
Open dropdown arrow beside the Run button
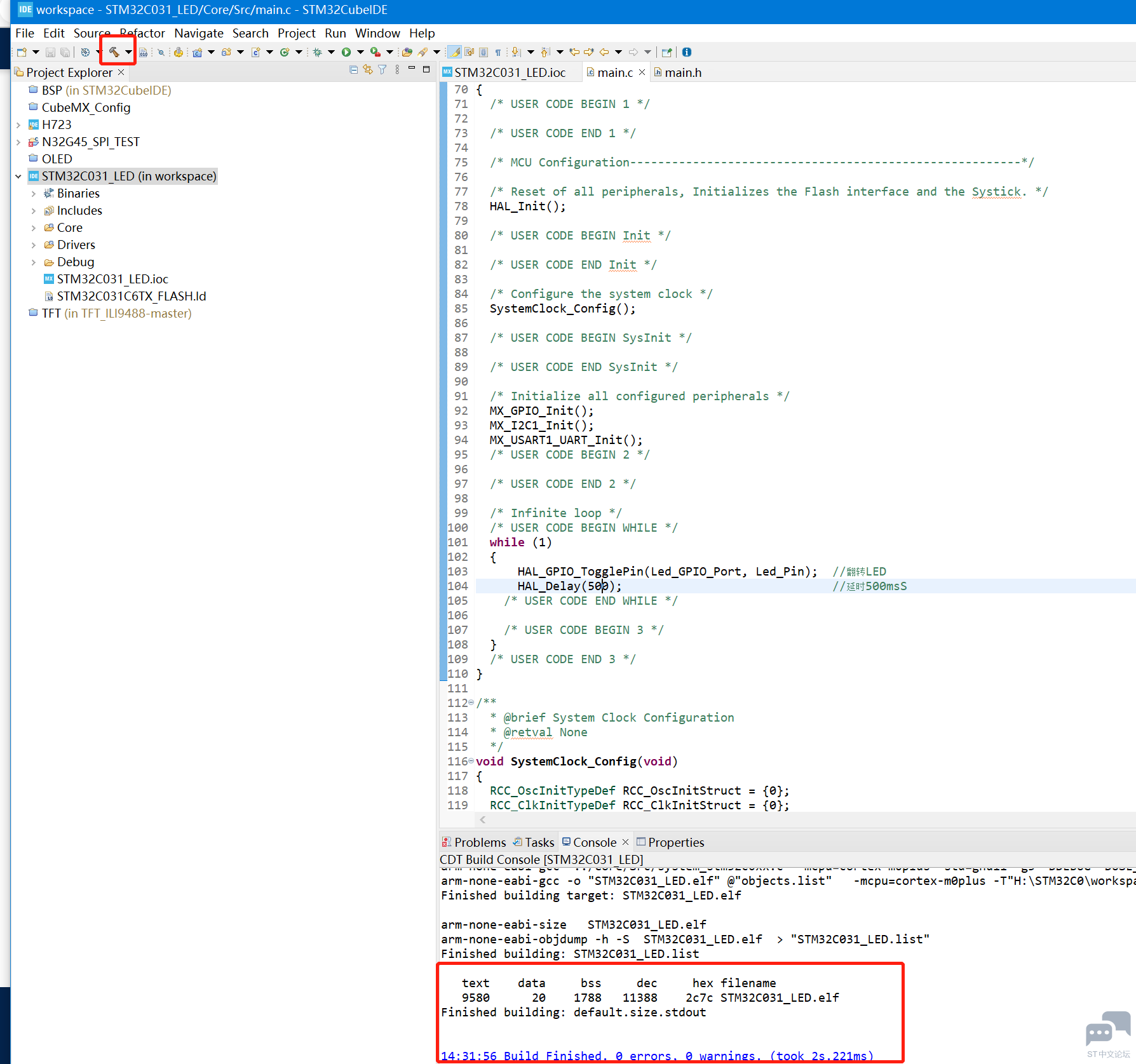click(360, 52)
